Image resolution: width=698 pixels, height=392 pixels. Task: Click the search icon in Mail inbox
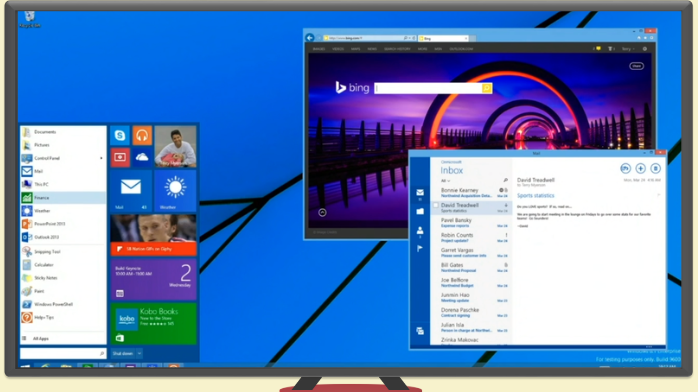[x=505, y=180]
